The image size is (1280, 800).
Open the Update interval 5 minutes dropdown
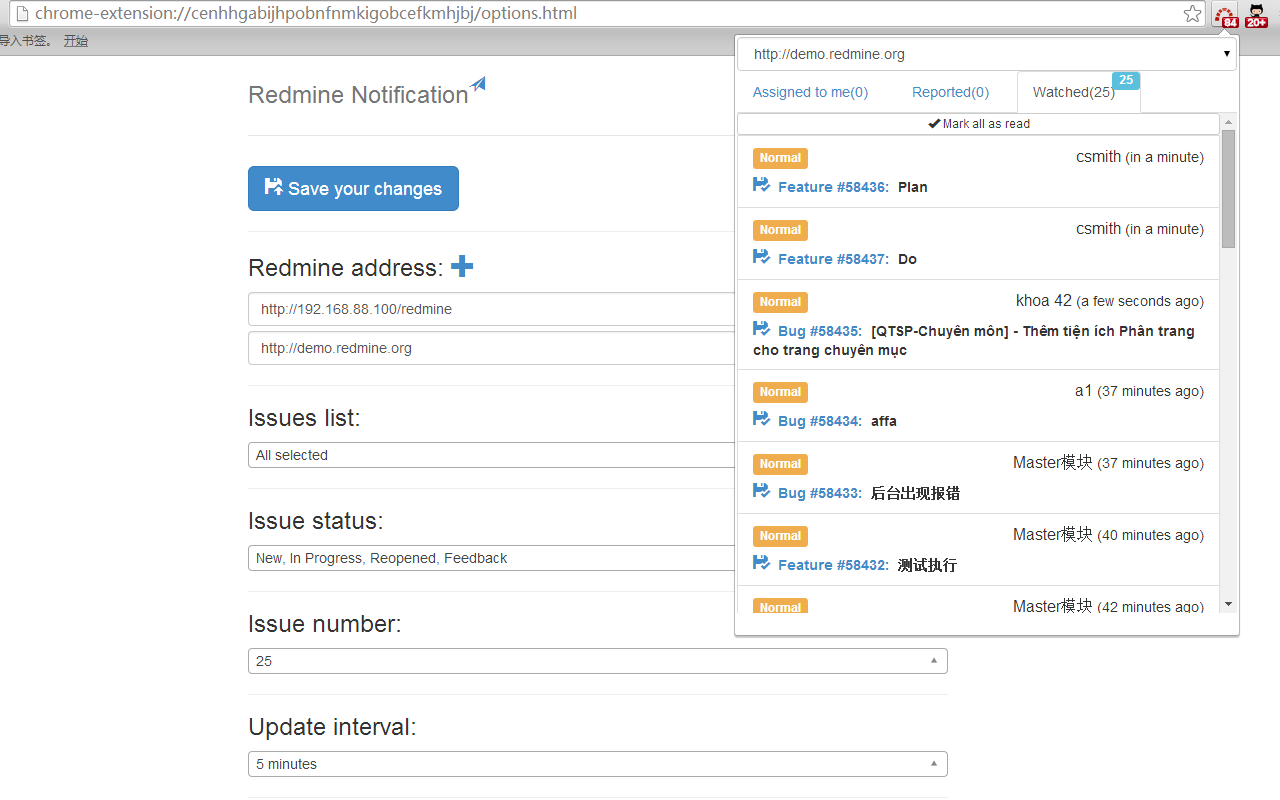[598, 764]
